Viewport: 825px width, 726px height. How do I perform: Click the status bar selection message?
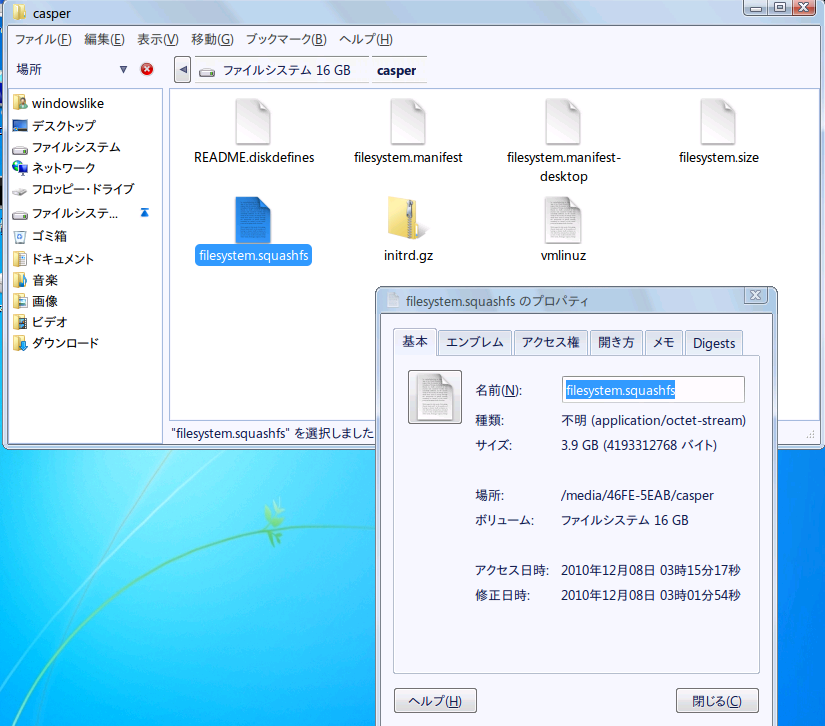coord(273,433)
